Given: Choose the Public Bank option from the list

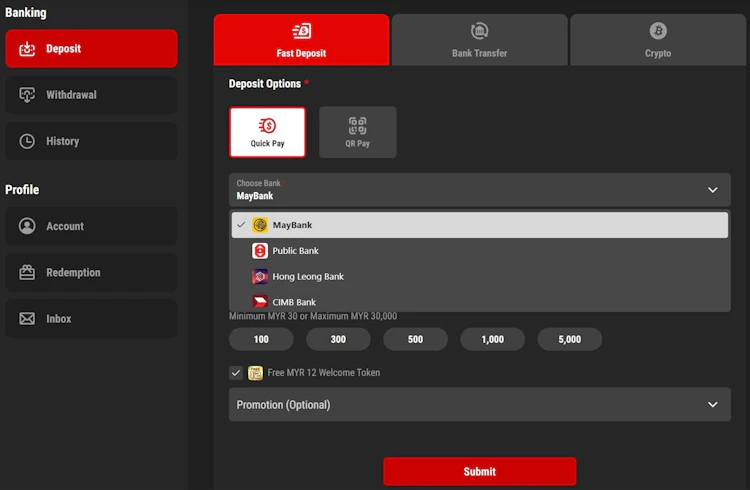Looking at the screenshot, I should [x=480, y=251].
